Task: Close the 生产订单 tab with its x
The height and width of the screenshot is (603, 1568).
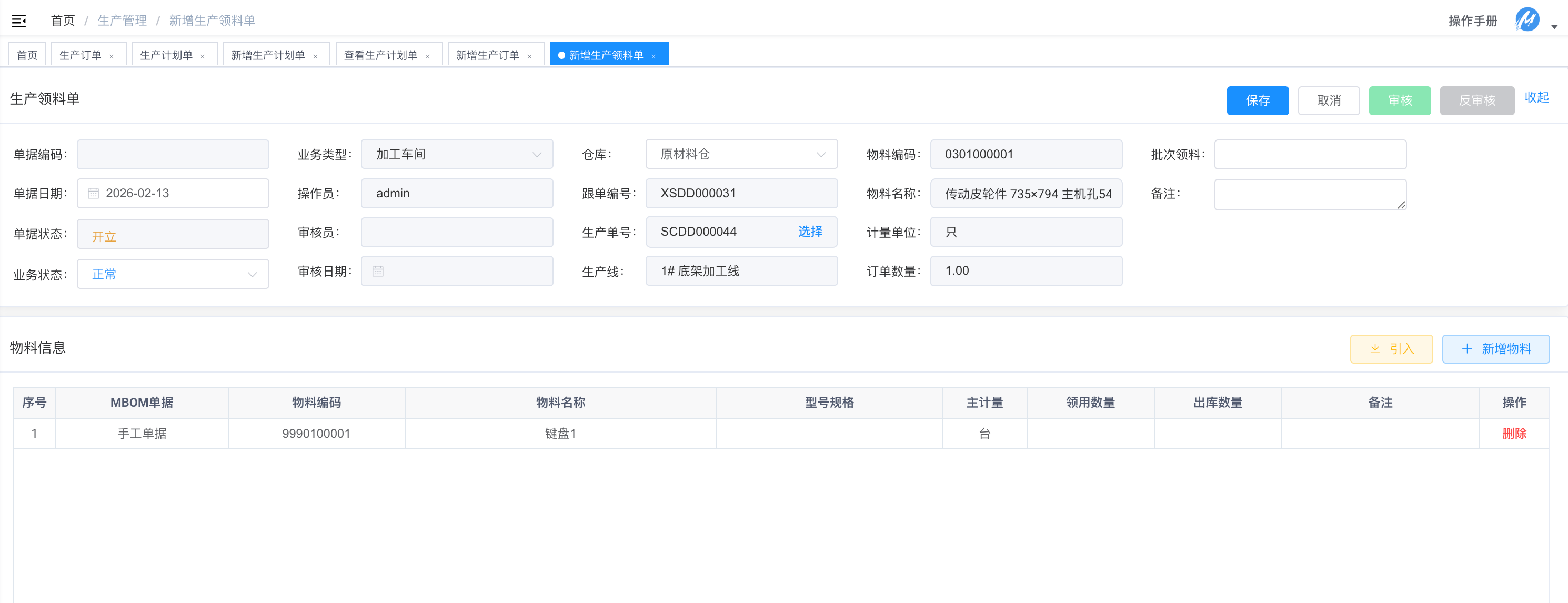Action: (112, 57)
